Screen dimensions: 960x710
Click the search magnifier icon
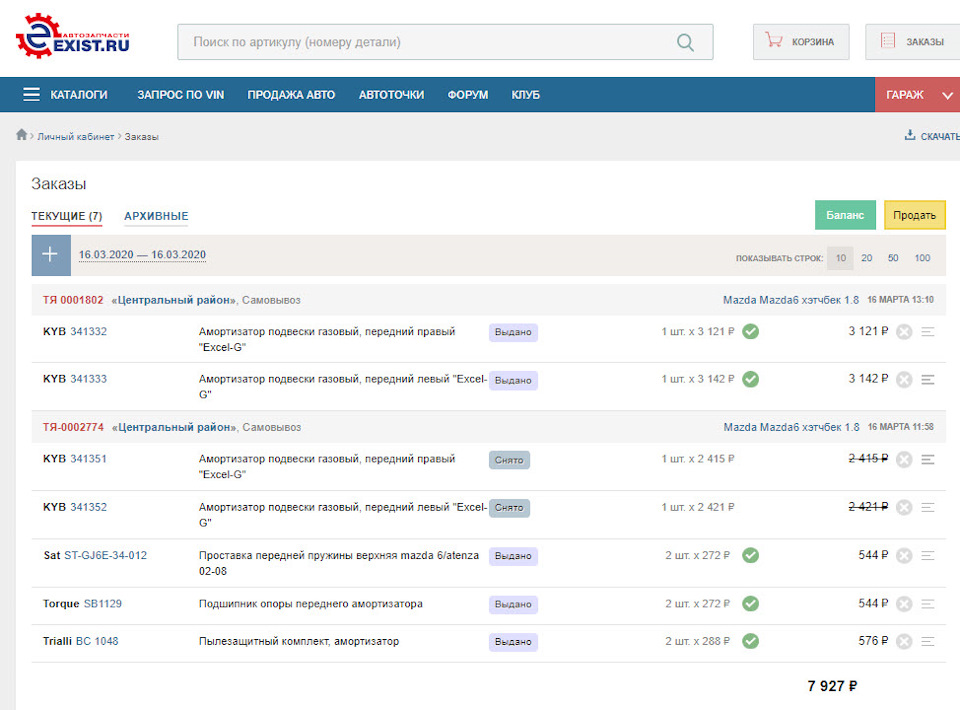coord(685,42)
